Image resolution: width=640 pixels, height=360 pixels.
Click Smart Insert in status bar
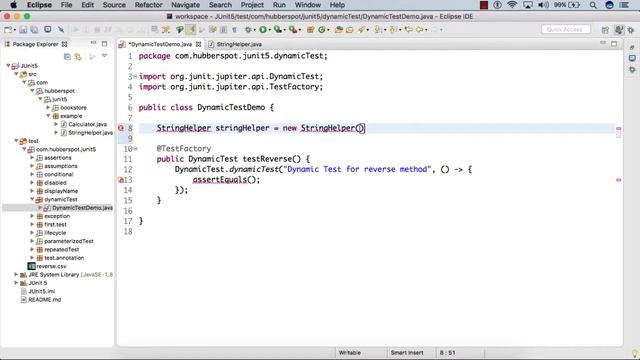tap(407, 353)
